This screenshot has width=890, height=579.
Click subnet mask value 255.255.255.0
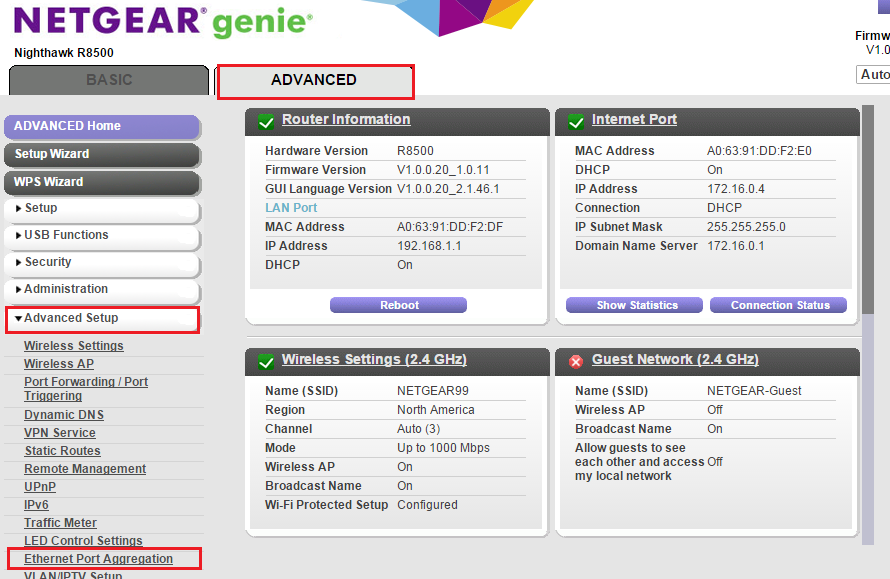click(x=746, y=227)
